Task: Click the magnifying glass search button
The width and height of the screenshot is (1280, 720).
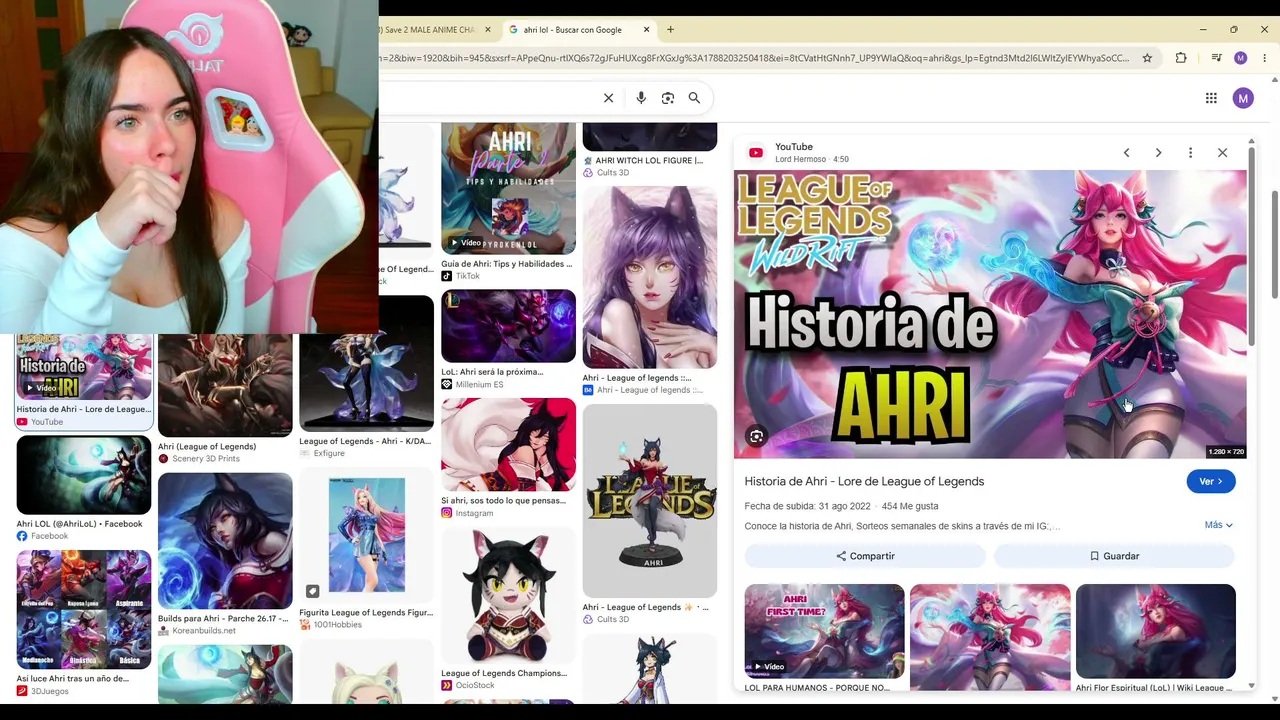Action: [x=694, y=98]
